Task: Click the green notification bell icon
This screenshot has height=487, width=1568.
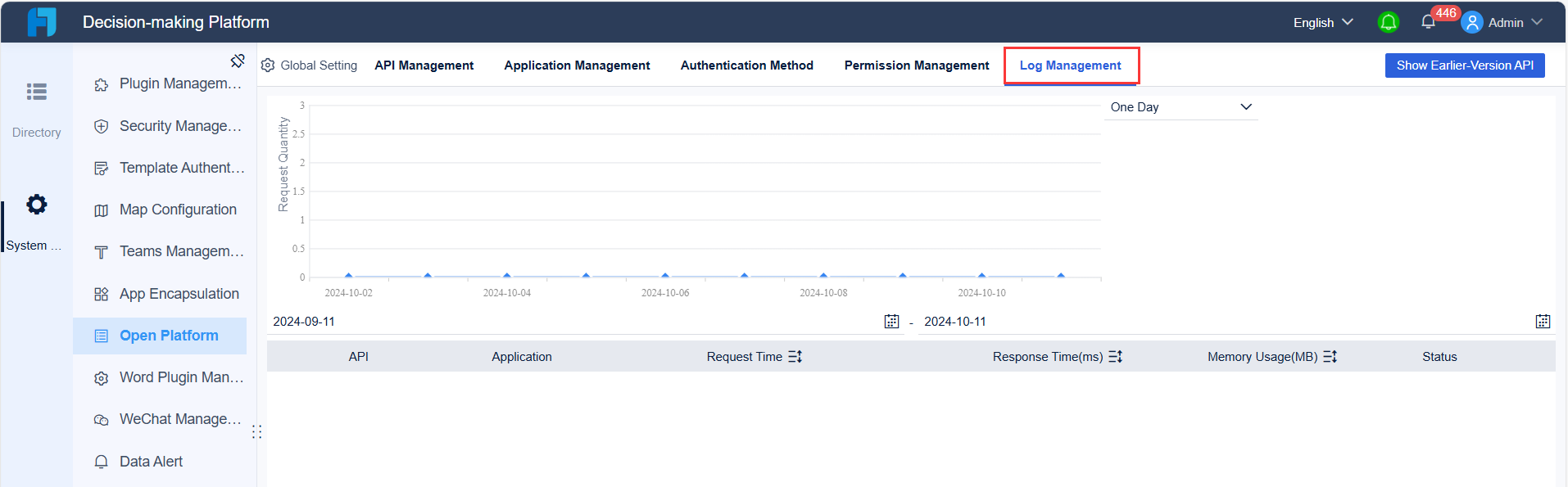Action: pos(1389,22)
